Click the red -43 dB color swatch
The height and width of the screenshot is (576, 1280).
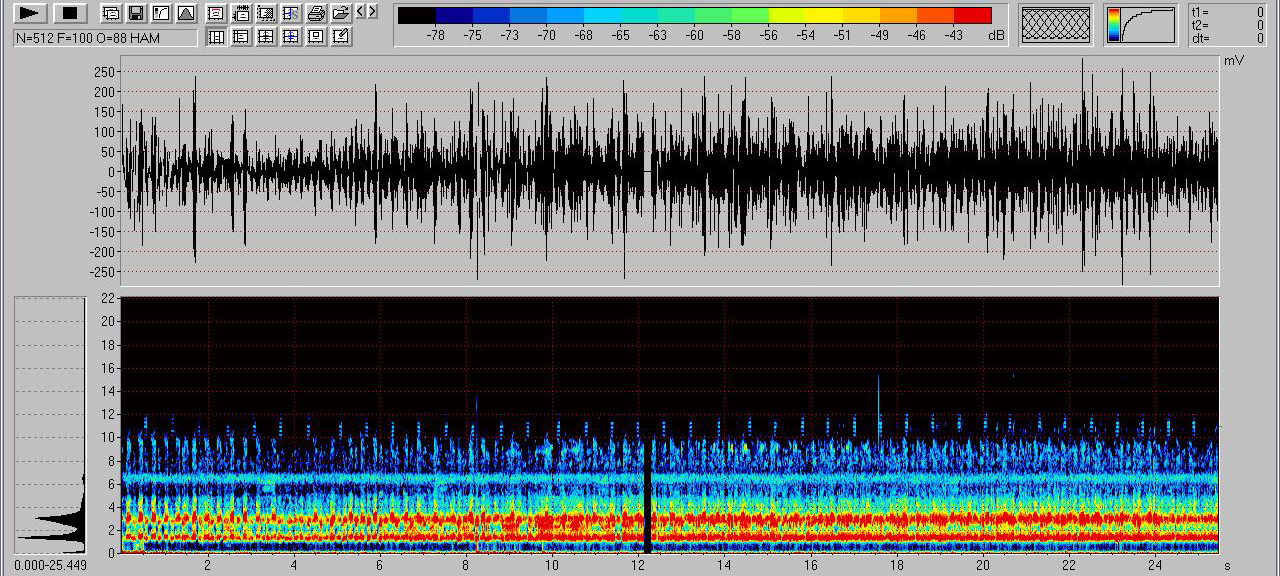tap(972, 15)
